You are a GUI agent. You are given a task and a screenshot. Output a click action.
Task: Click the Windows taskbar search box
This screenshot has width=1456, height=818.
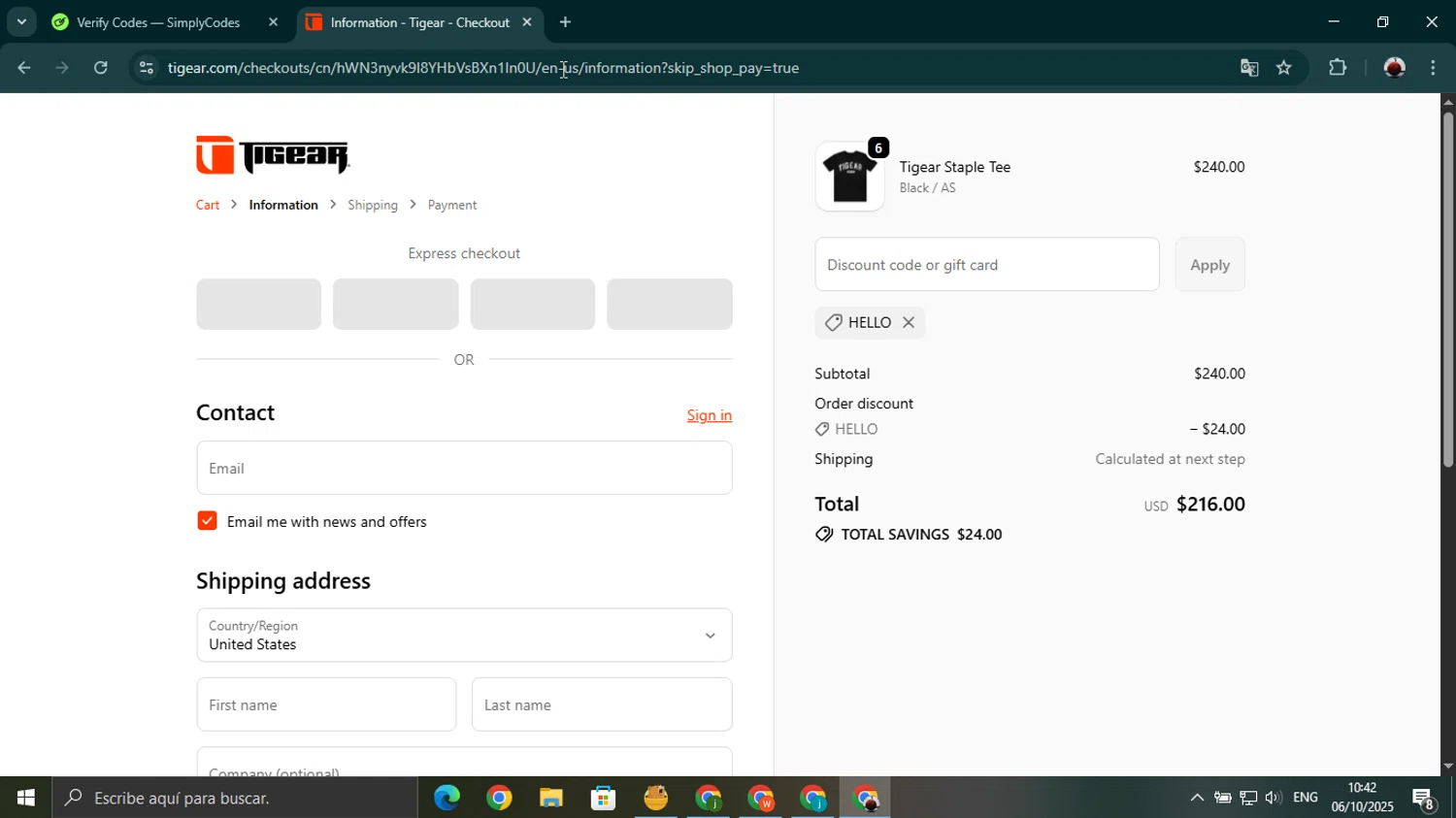pyautogui.click(x=236, y=798)
